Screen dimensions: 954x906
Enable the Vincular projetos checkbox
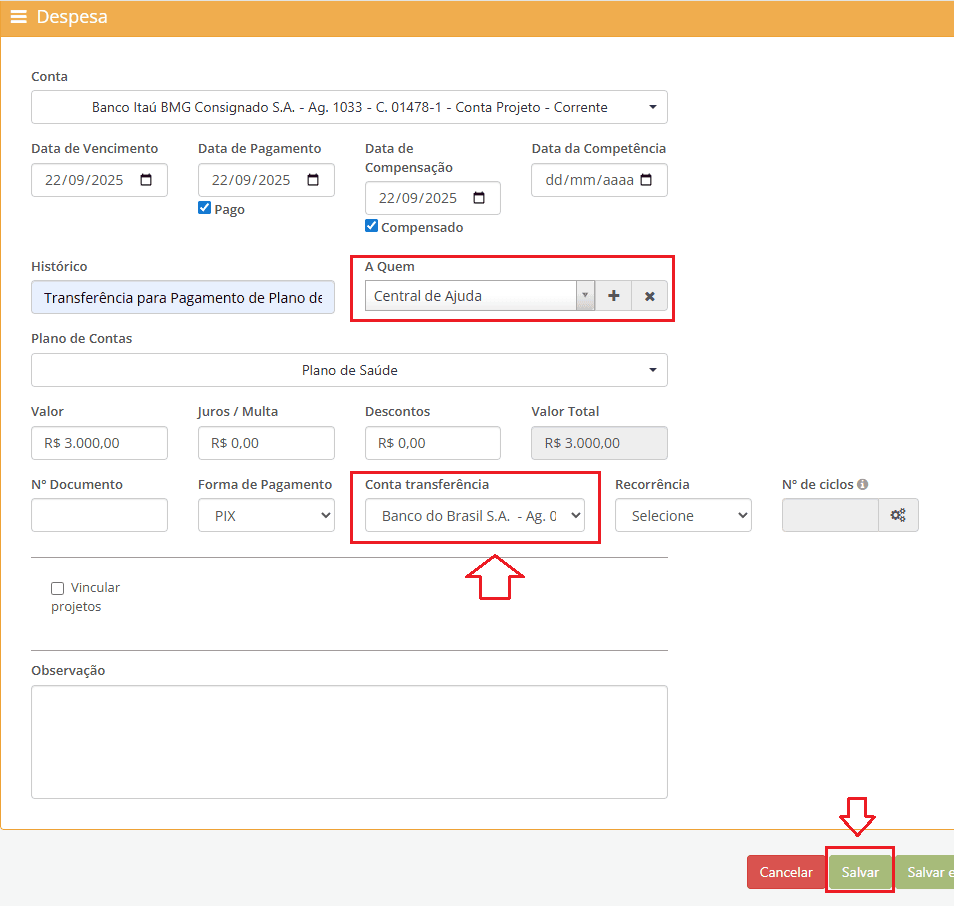pyautogui.click(x=58, y=588)
